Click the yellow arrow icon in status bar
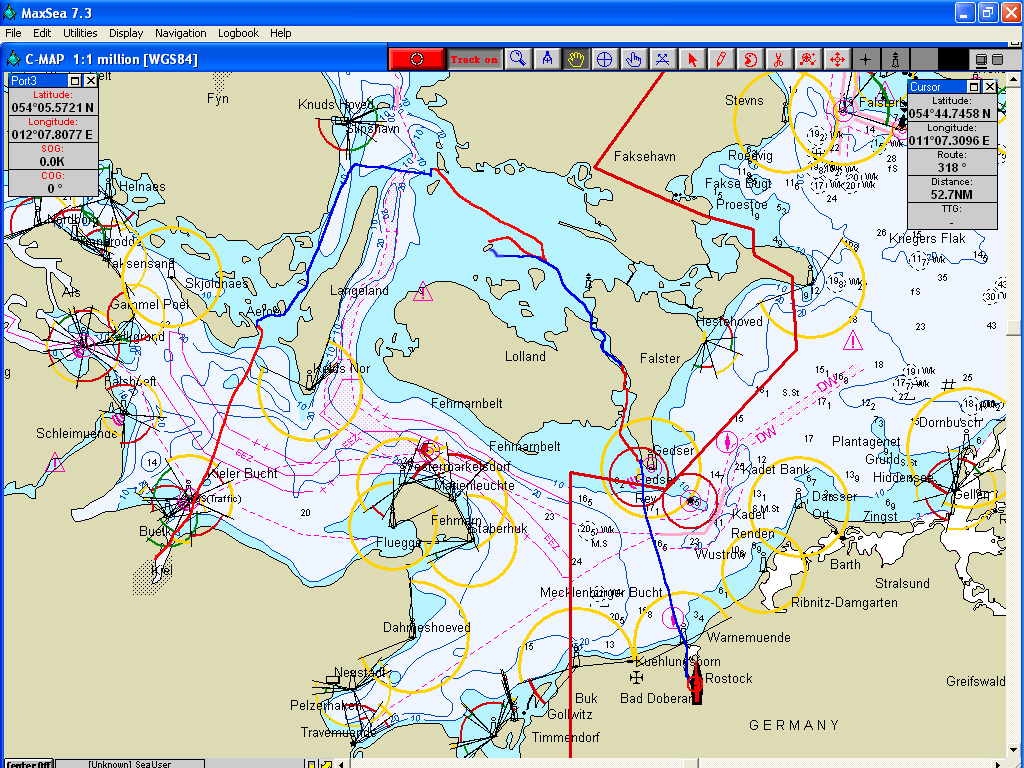 326,764
